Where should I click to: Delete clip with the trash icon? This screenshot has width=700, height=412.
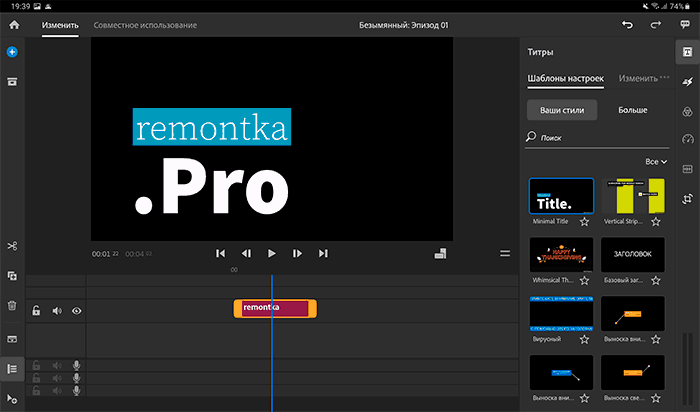tap(12, 306)
